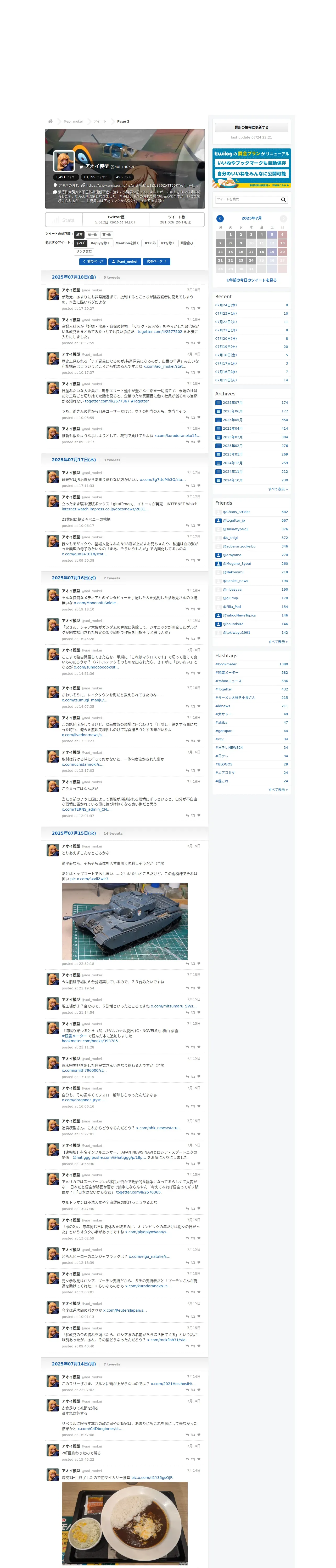The image size is (336, 1568).
Task: Open friend @Chaos_Strider
Action: coord(236,512)
